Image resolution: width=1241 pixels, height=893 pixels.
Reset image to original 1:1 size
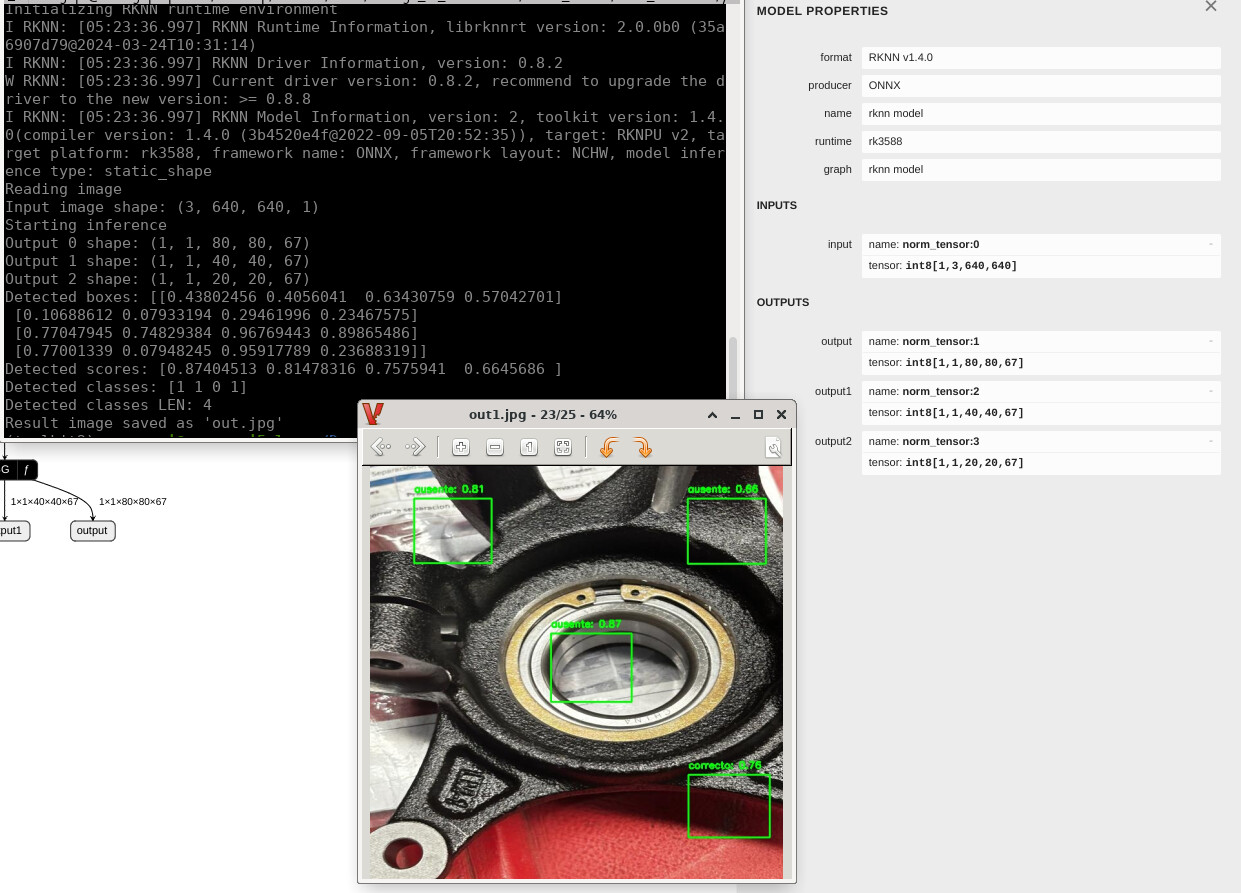coord(529,447)
